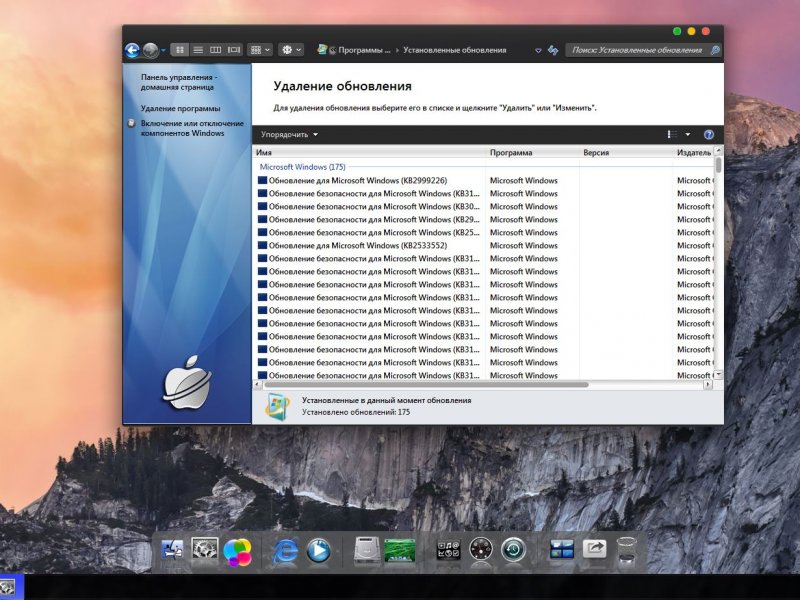This screenshot has width=800, height=600.
Task: Click the vertical scrollbar thumb
Action: (x=718, y=165)
